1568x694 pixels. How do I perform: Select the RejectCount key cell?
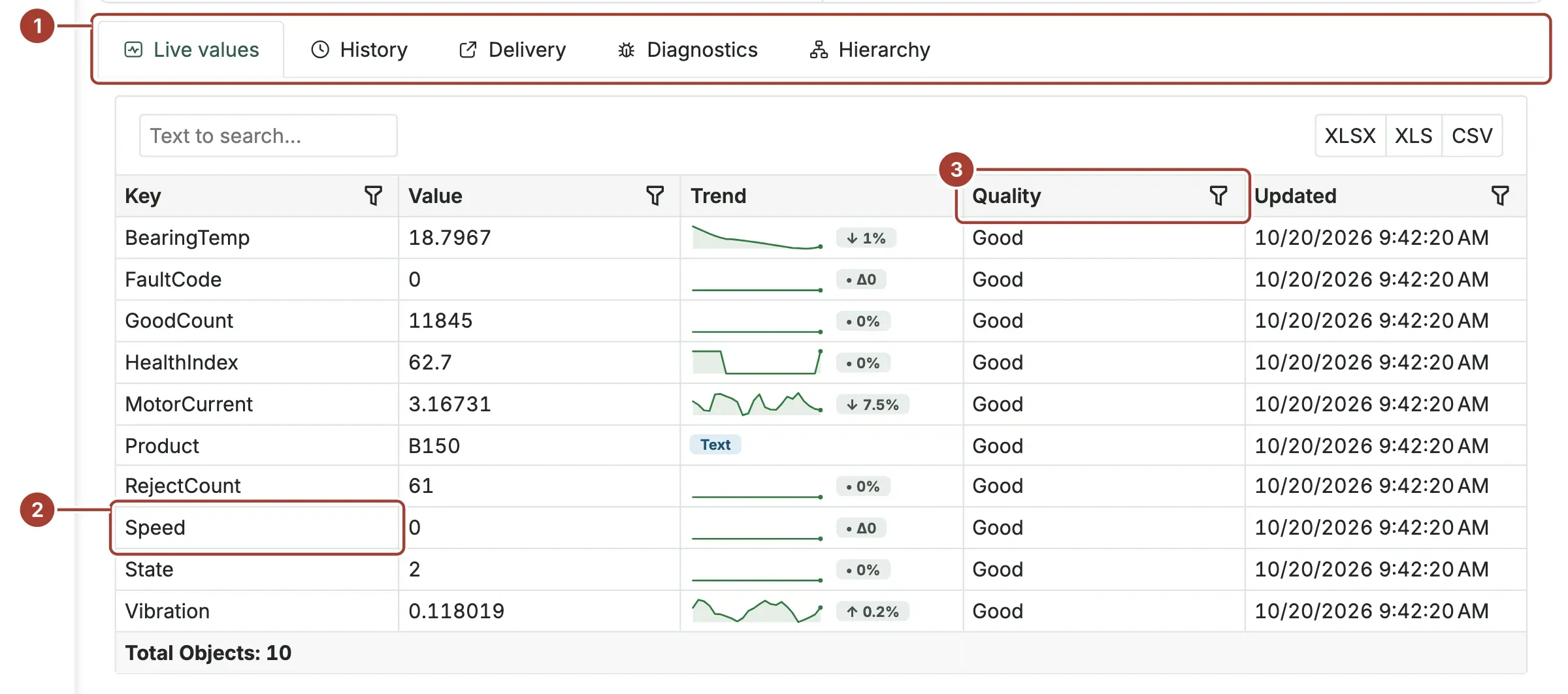coord(257,486)
